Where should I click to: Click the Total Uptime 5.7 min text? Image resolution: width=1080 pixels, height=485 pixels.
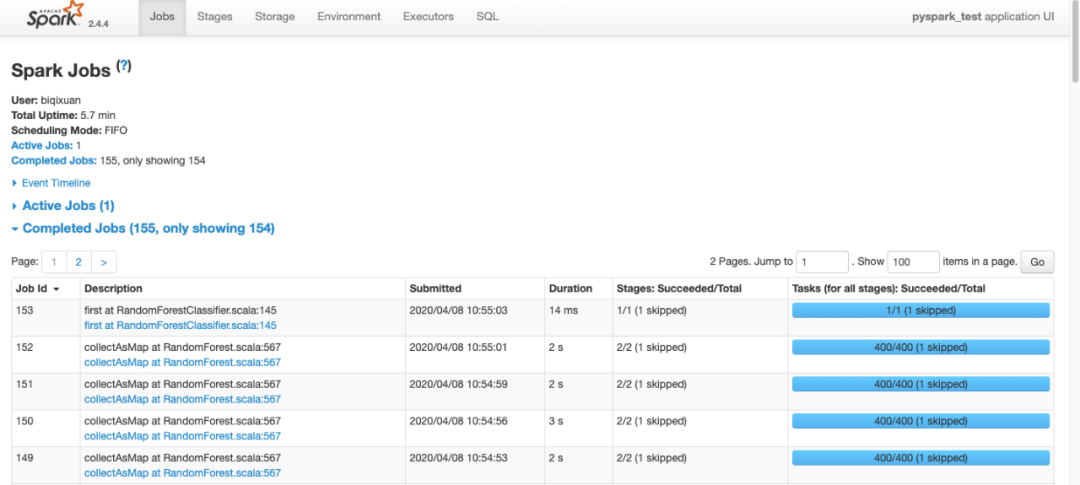[x=63, y=115]
